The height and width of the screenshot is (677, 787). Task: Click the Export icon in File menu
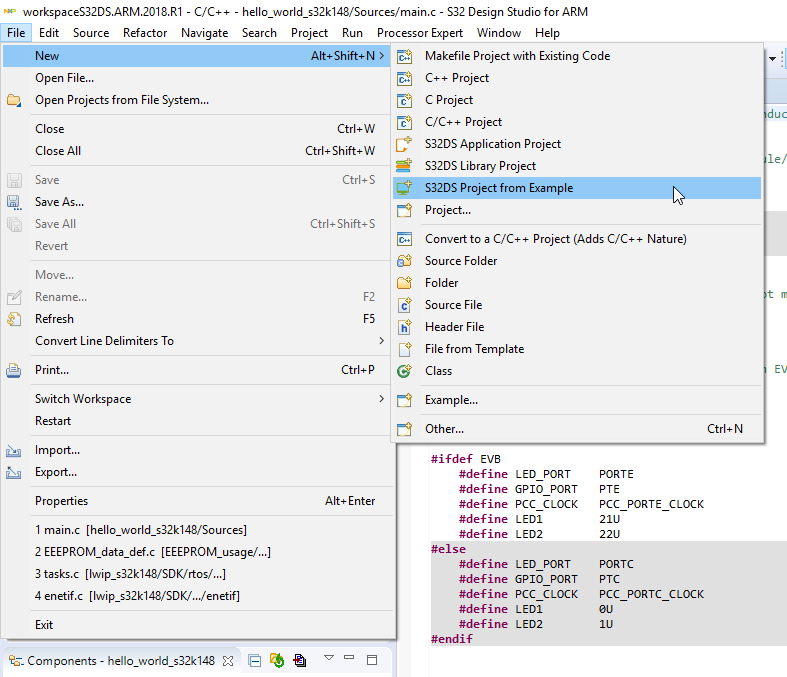(14, 473)
